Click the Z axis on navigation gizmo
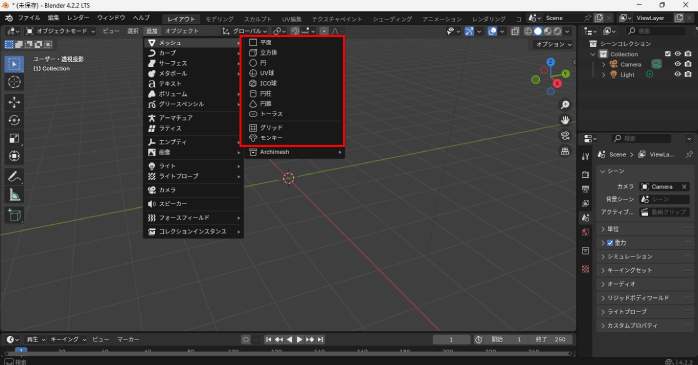The width and height of the screenshot is (698, 365). pos(551,62)
